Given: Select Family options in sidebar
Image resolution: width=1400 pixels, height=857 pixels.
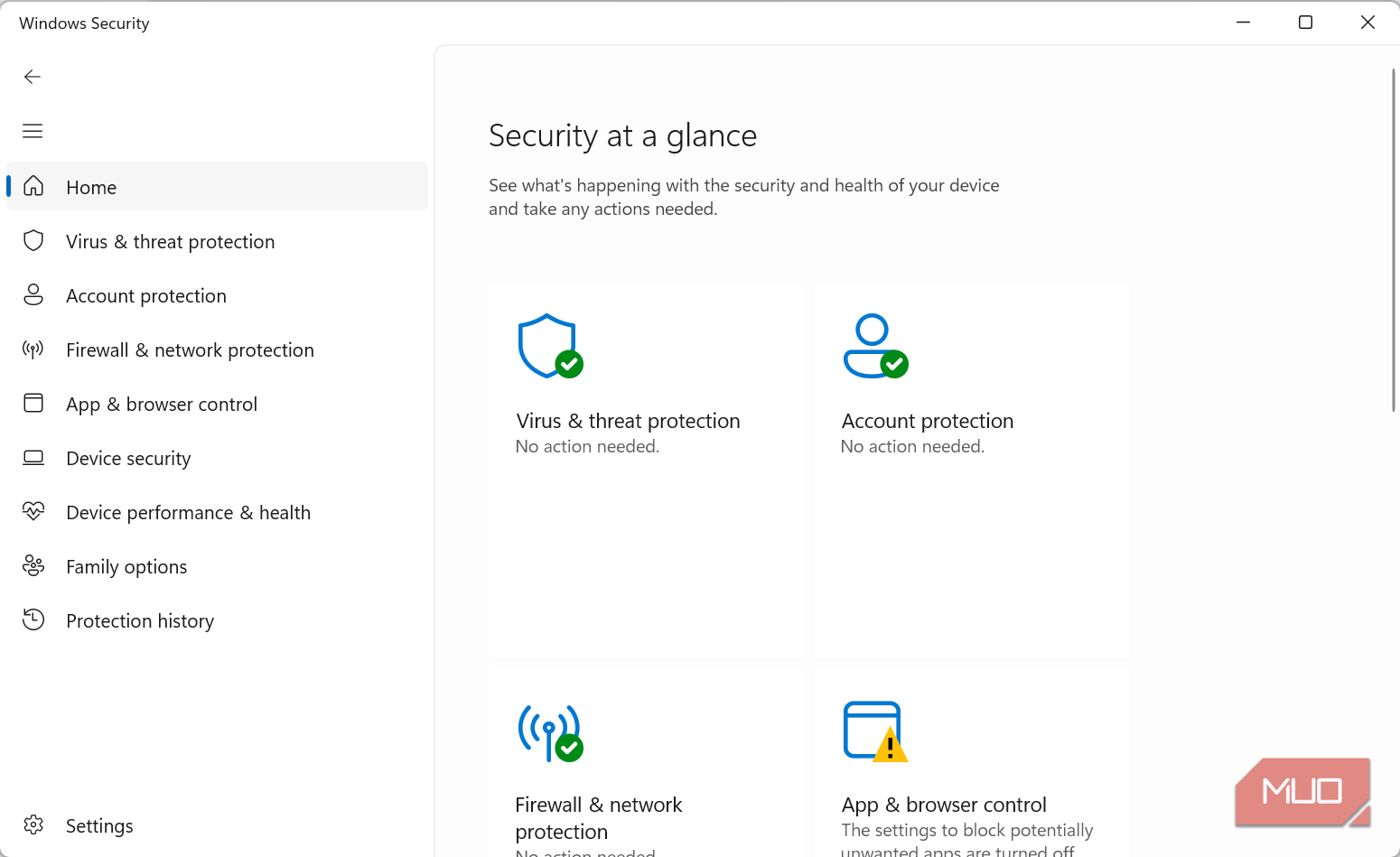Looking at the screenshot, I should 217,566.
